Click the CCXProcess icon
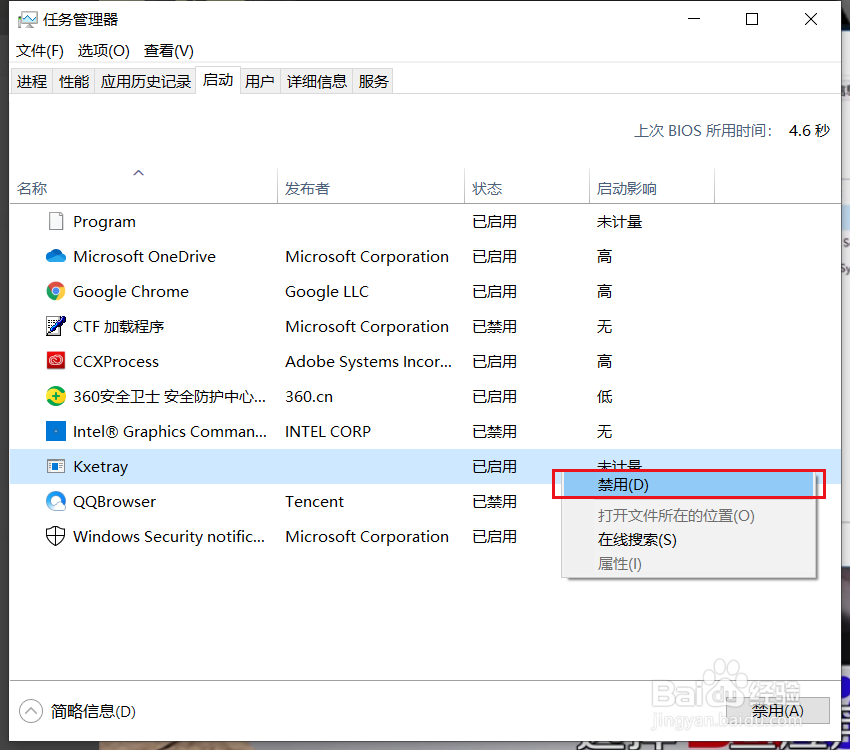This screenshot has height=750, width=850. 57,361
